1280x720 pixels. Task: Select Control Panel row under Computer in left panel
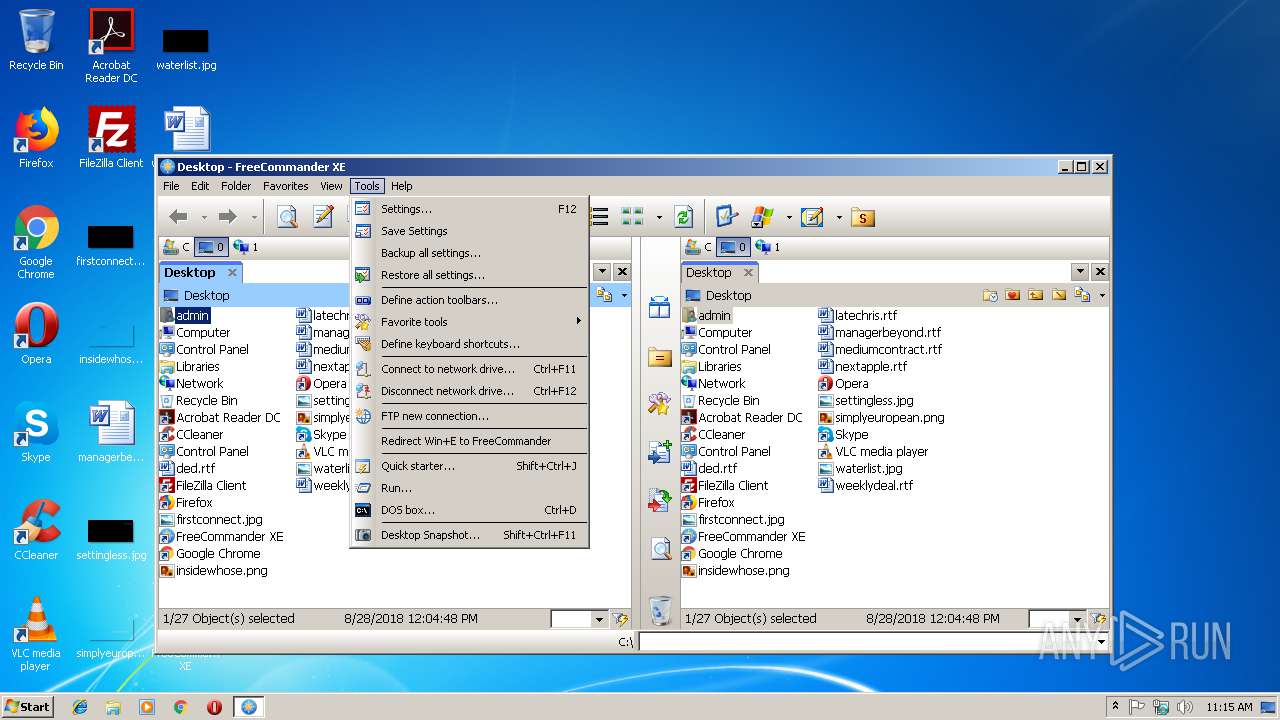click(205, 349)
